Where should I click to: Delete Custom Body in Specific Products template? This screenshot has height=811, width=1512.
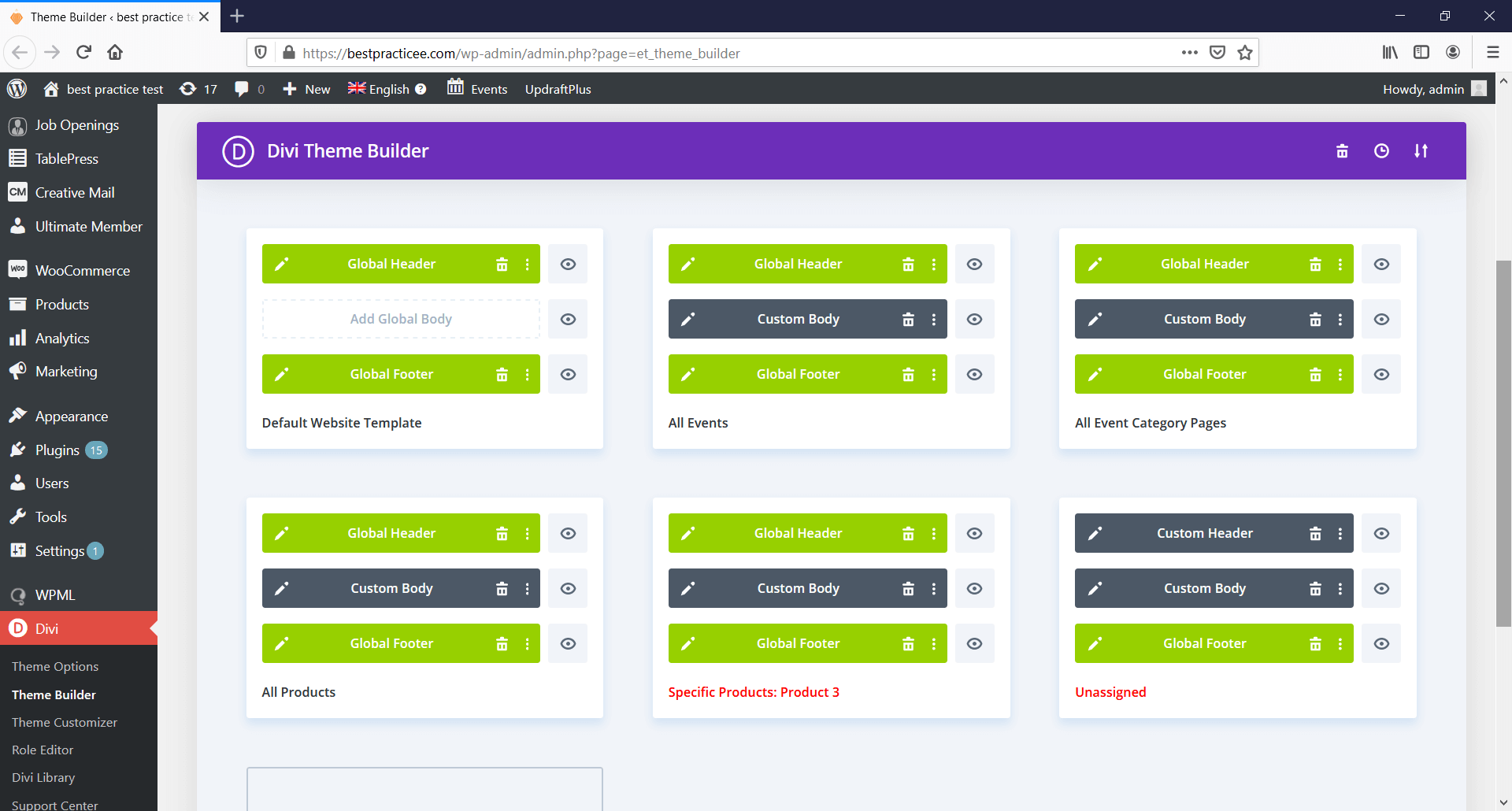coord(908,589)
